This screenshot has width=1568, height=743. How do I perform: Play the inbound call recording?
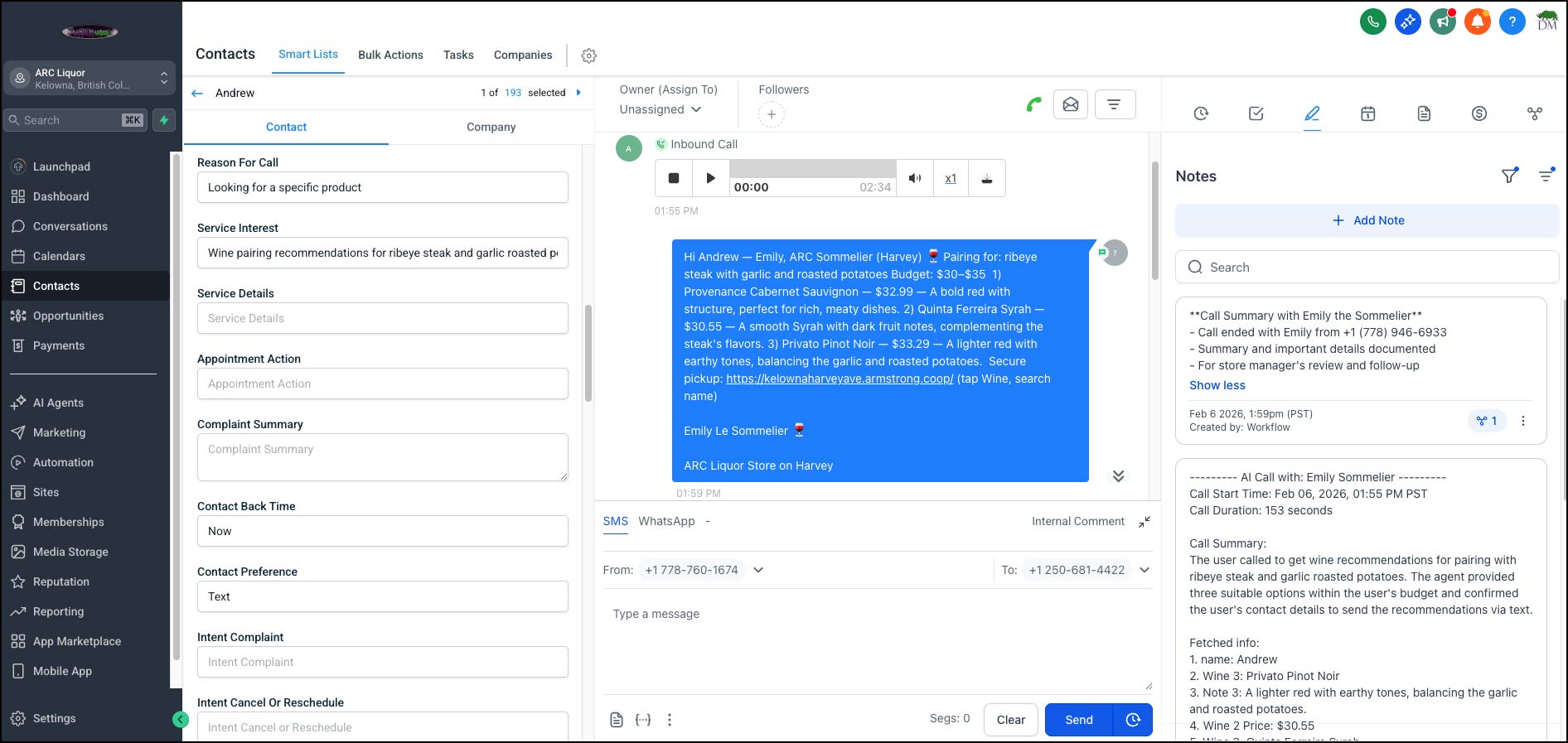point(710,178)
